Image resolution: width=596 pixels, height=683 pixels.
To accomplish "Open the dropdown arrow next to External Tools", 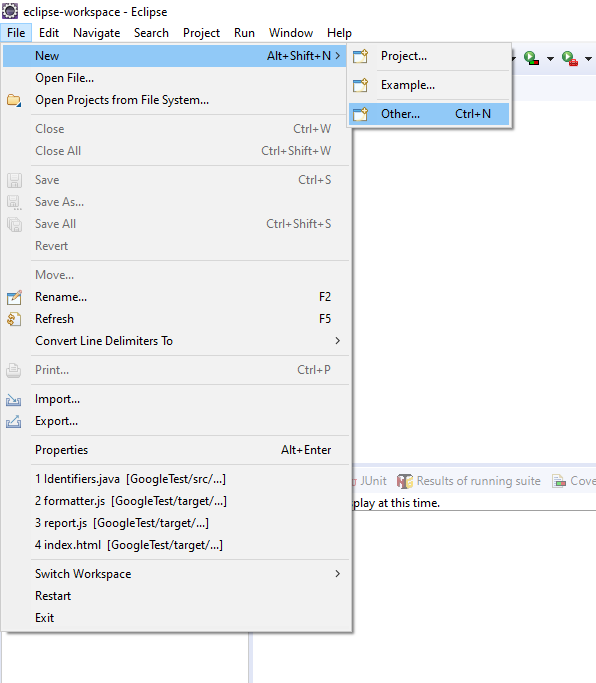I will click(588, 58).
